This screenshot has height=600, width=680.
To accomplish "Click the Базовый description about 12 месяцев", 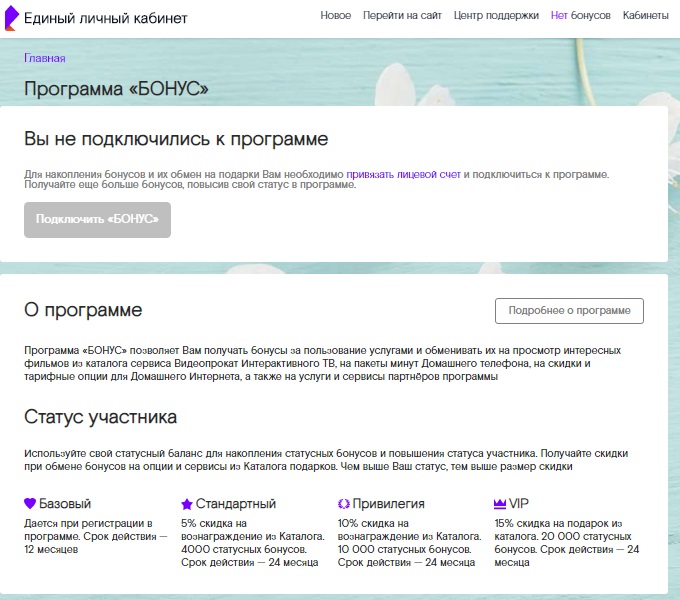I will coord(95,536).
